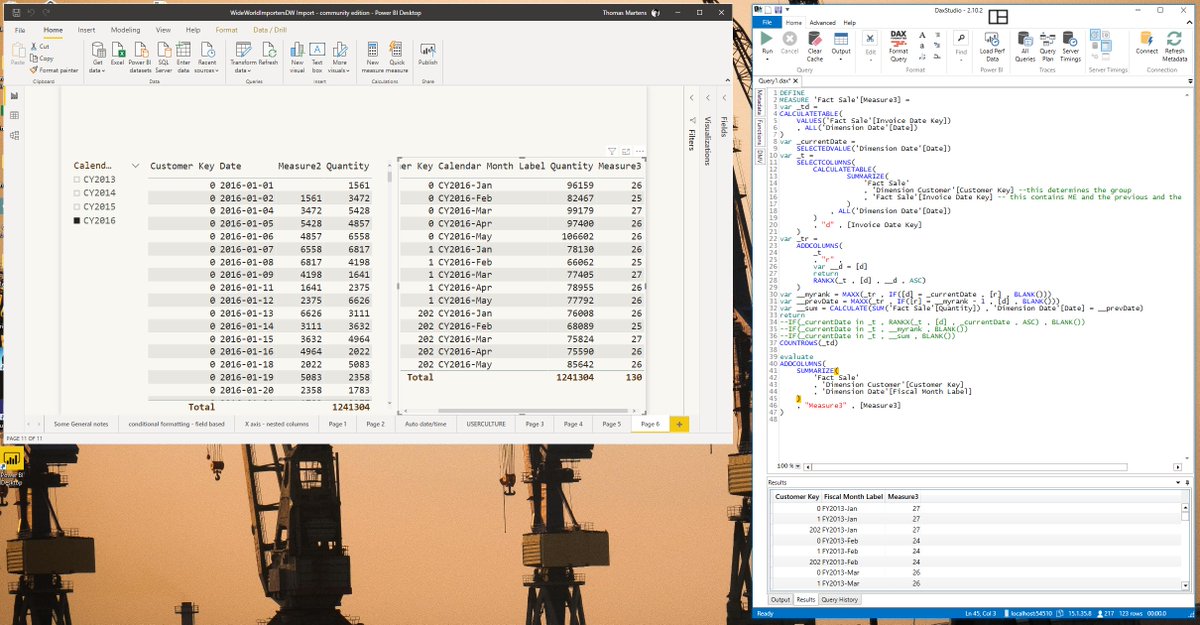Open the Advanced tab in DAX Studio
The width and height of the screenshot is (1200, 625).
tap(822, 22)
